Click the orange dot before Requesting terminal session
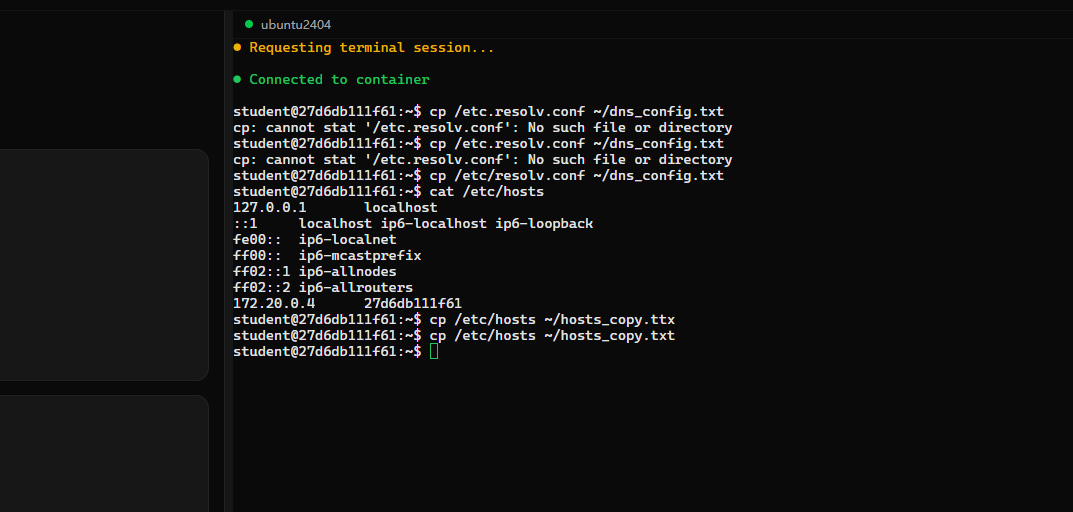The height and width of the screenshot is (512, 1073). pos(237,47)
